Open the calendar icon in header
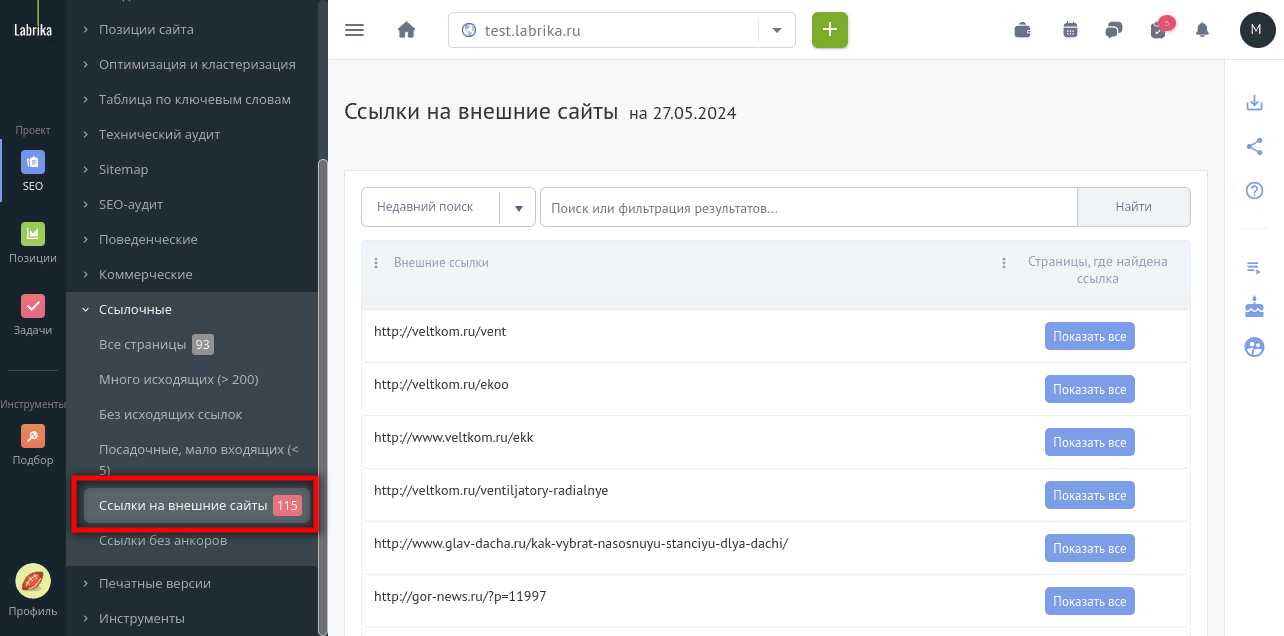 coord(1070,30)
